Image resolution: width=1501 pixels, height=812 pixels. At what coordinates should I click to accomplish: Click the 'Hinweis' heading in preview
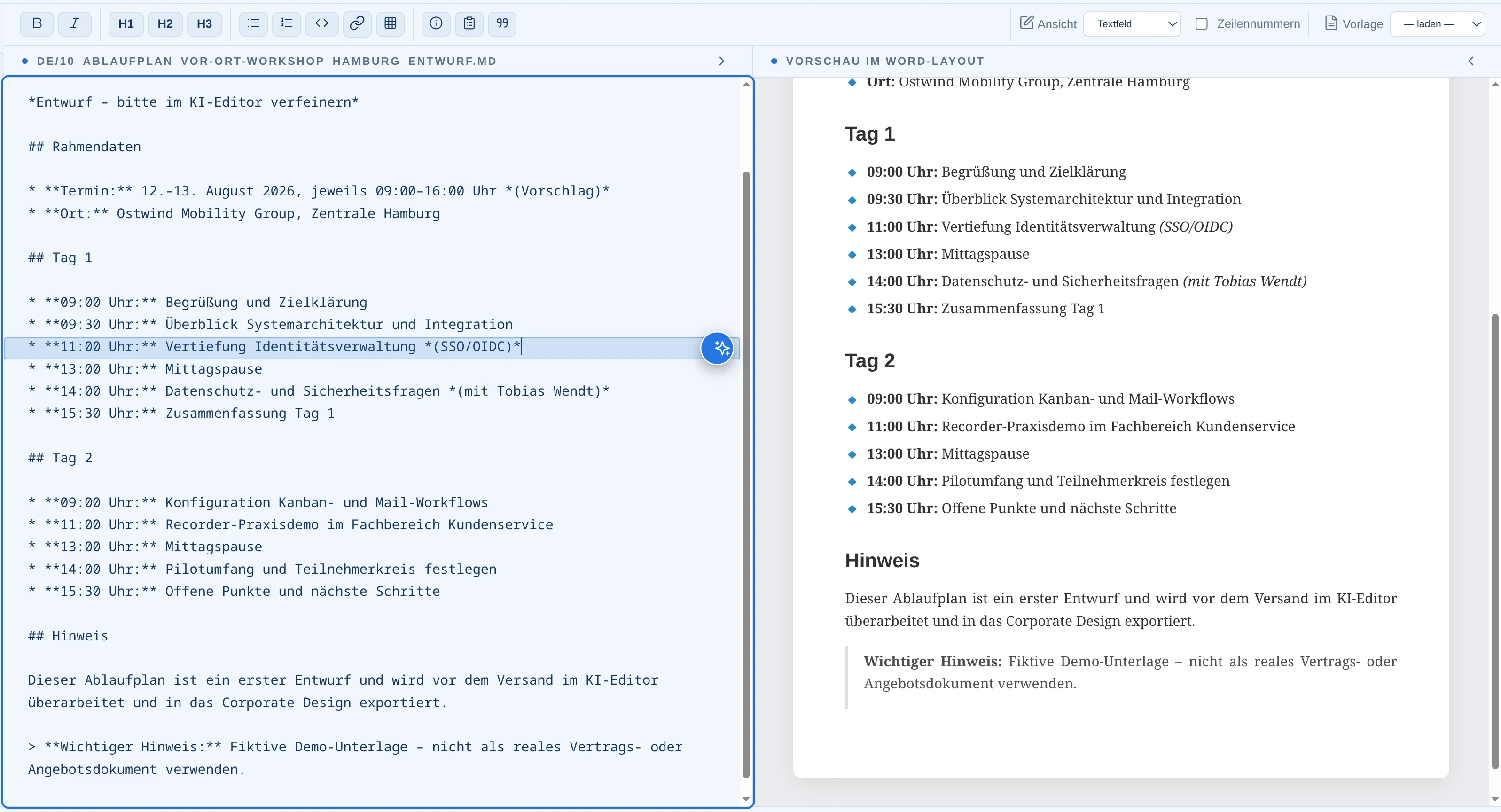(882, 560)
